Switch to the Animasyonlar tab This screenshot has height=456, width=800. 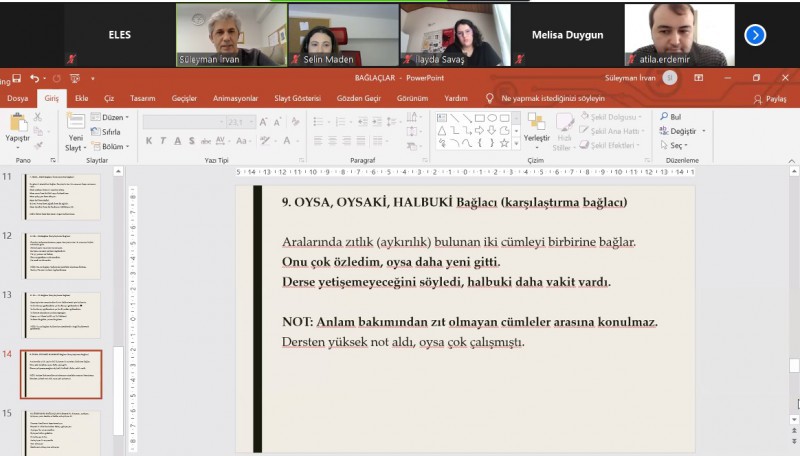tap(235, 98)
